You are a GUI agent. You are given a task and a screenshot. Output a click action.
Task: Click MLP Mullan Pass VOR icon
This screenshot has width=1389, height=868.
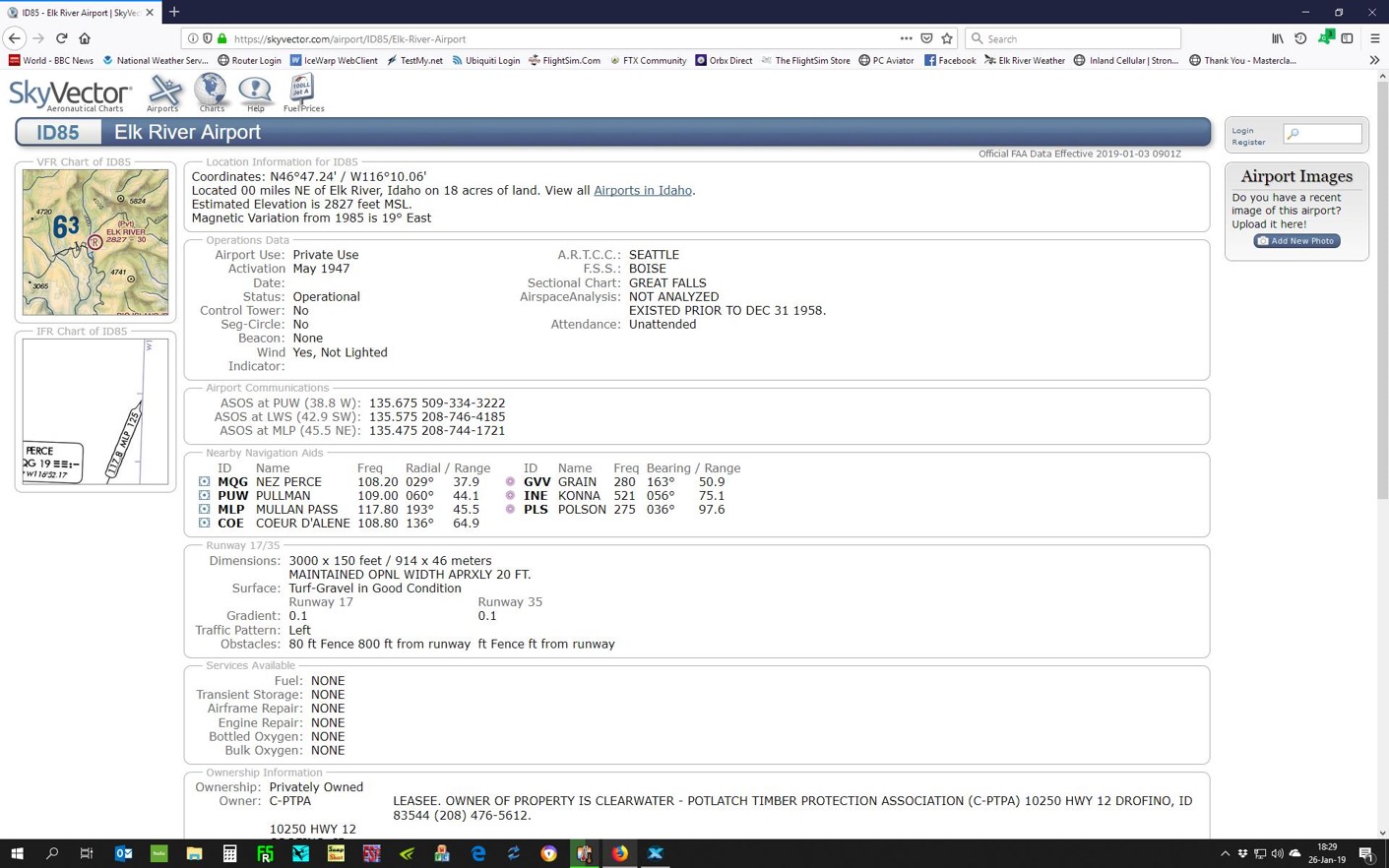204,510
